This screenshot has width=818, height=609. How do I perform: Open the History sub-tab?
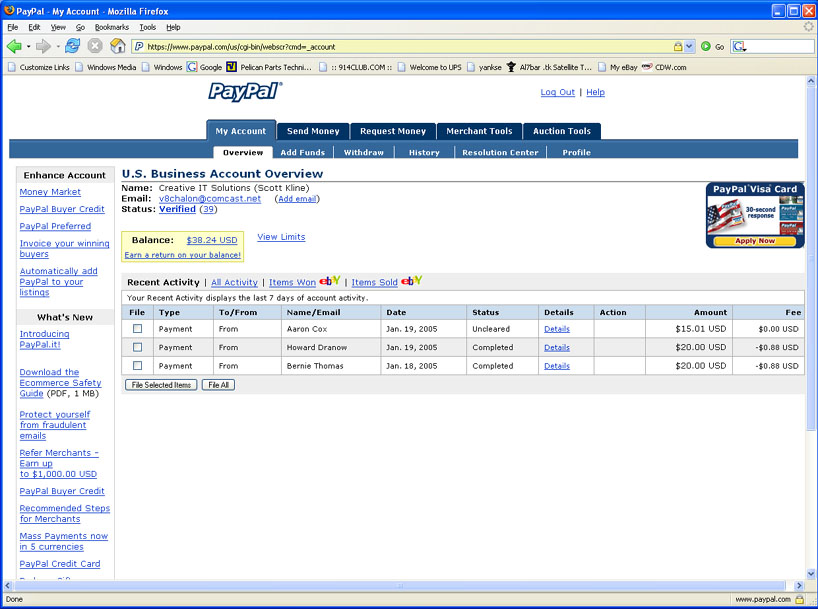coord(424,152)
